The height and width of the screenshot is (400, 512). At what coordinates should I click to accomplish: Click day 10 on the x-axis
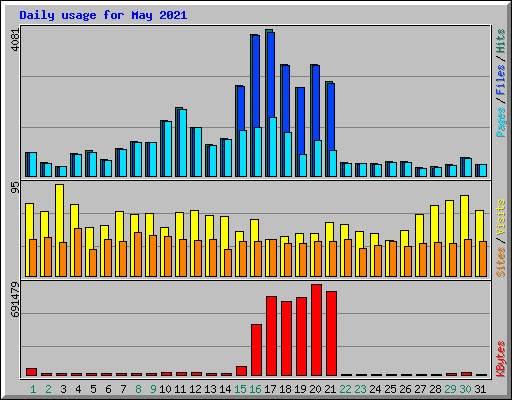[x=165, y=389]
